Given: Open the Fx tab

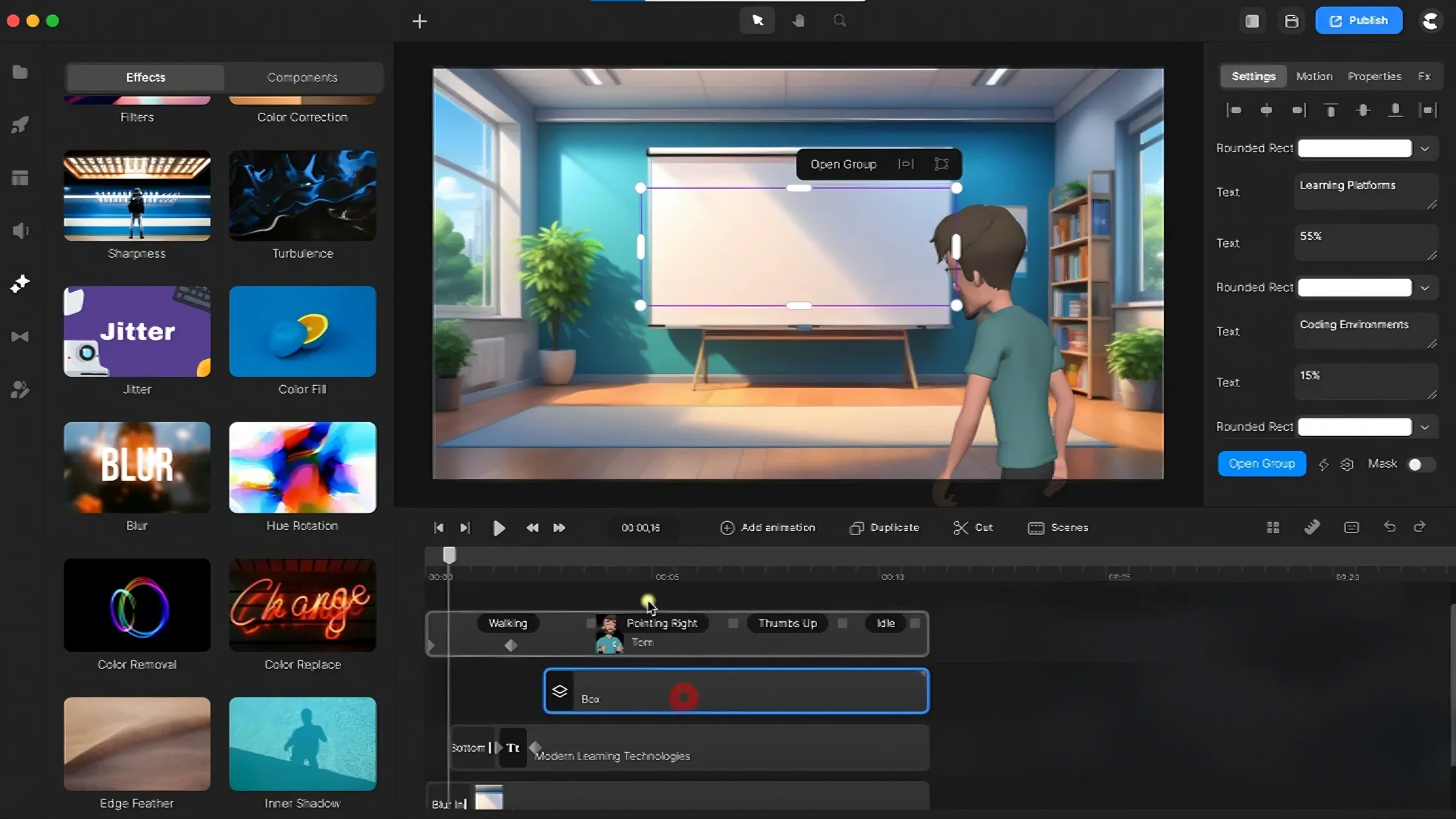Looking at the screenshot, I should pos(1424,76).
